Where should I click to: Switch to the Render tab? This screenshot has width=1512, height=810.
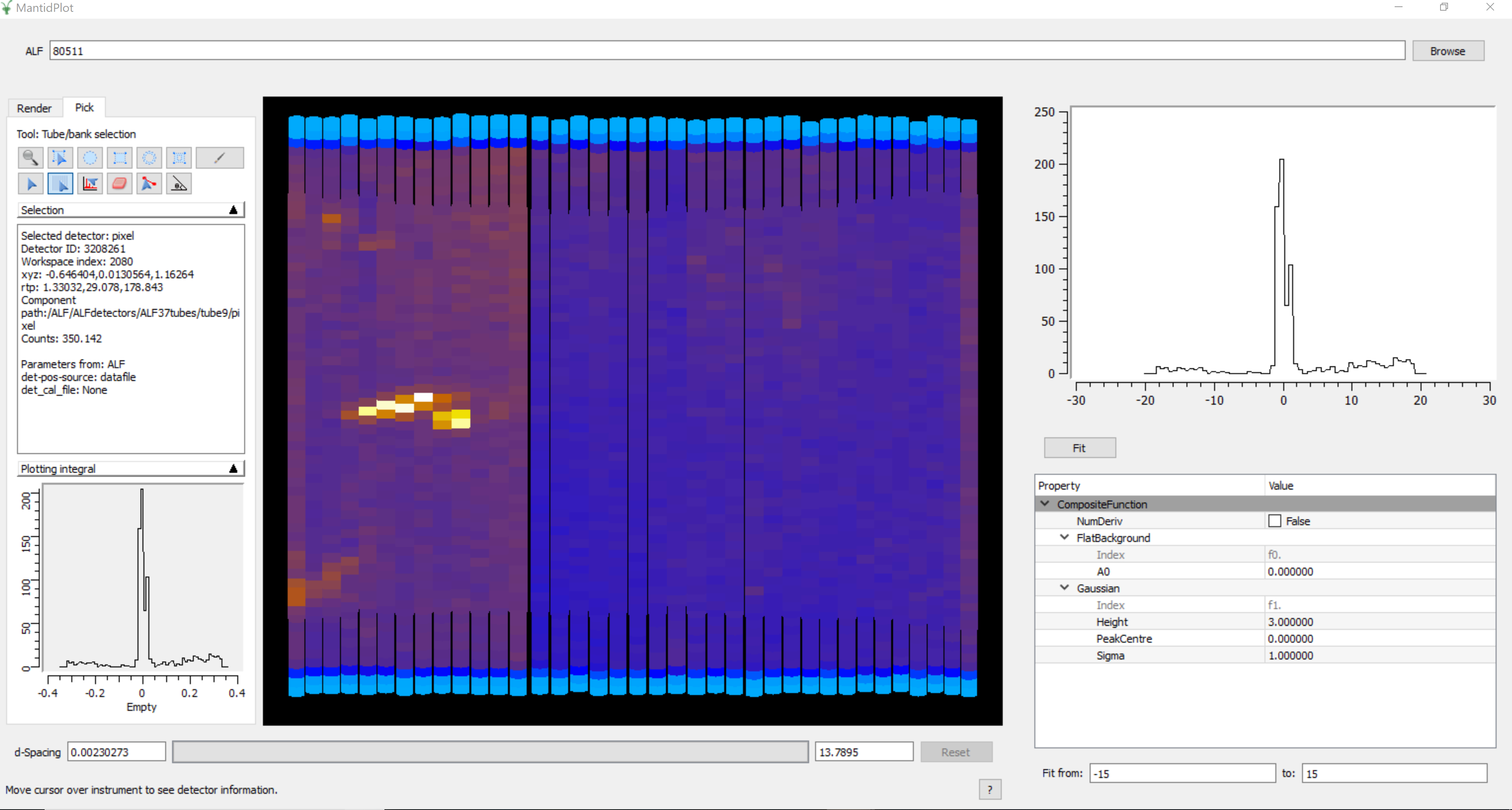click(x=34, y=108)
